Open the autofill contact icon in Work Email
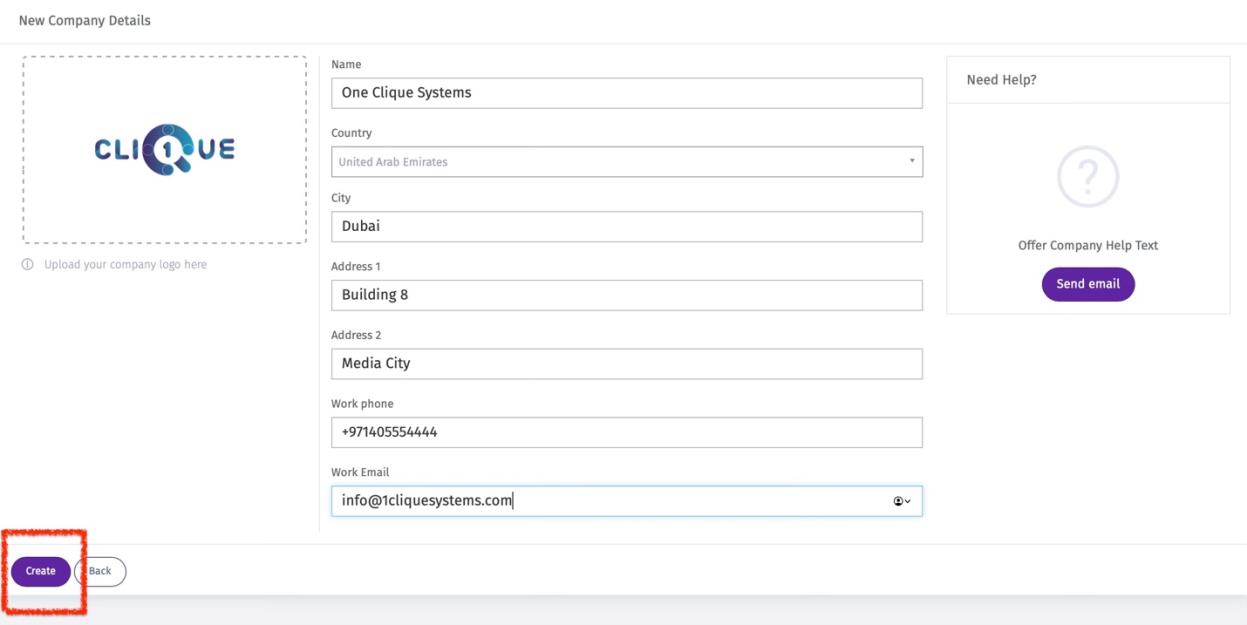Viewport: 1247px width, 625px height. [902, 501]
